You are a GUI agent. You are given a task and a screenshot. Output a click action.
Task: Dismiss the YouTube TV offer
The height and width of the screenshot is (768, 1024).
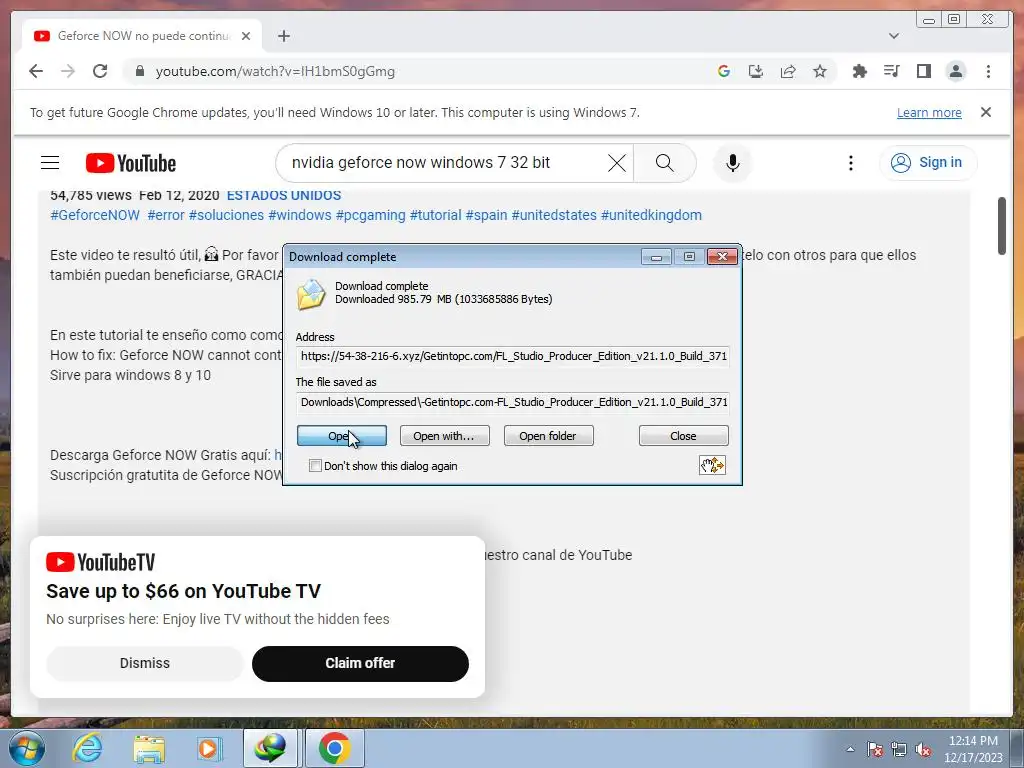pyautogui.click(x=144, y=664)
